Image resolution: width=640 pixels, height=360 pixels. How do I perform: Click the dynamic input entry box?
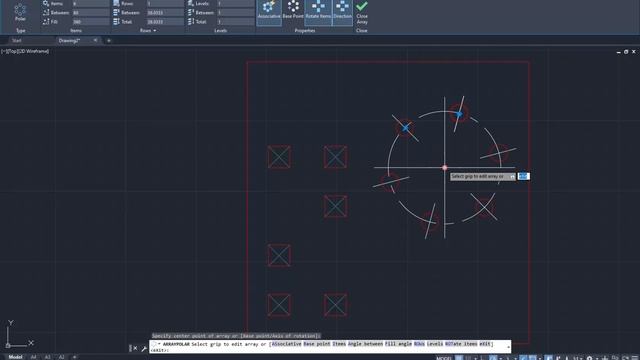pos(523,176)
